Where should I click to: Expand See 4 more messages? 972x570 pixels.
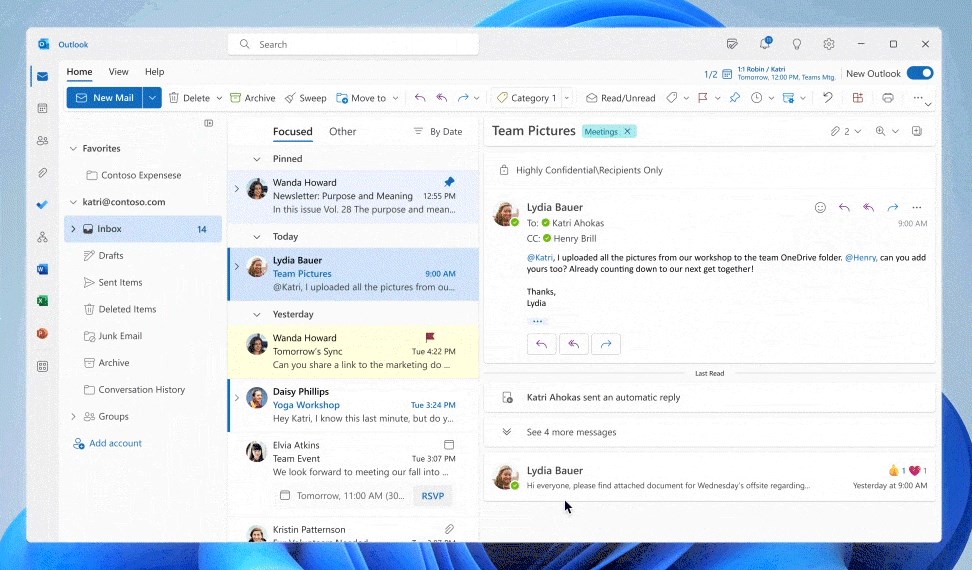pyautogui.click(x=571, y=432)
